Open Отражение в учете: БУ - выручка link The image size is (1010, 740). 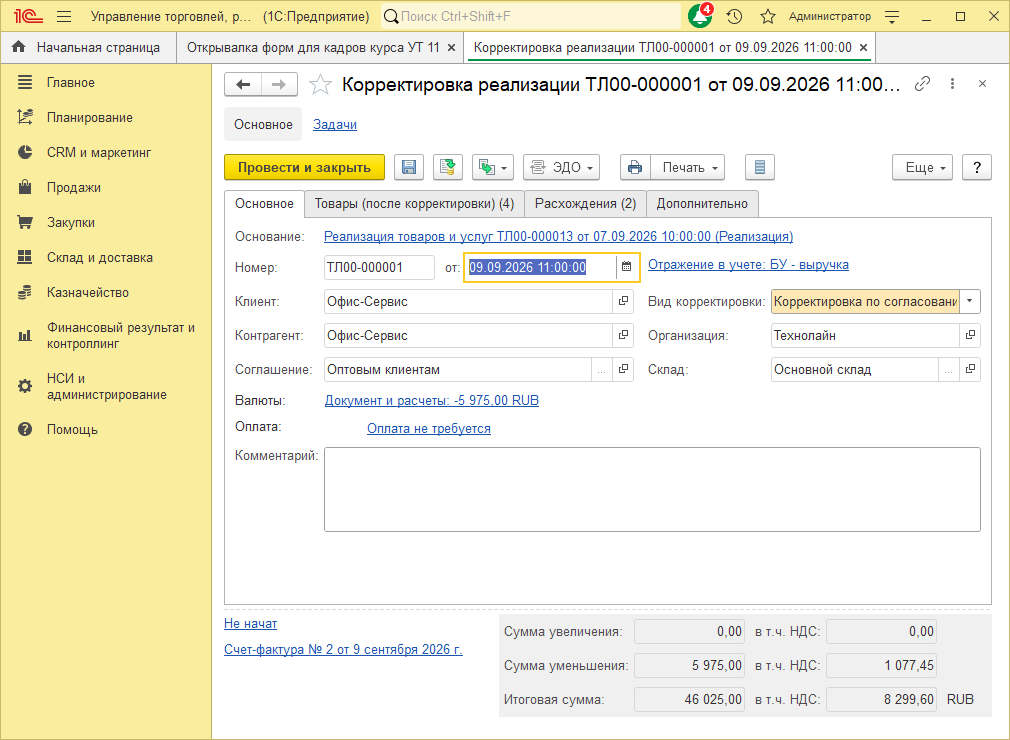748,264
